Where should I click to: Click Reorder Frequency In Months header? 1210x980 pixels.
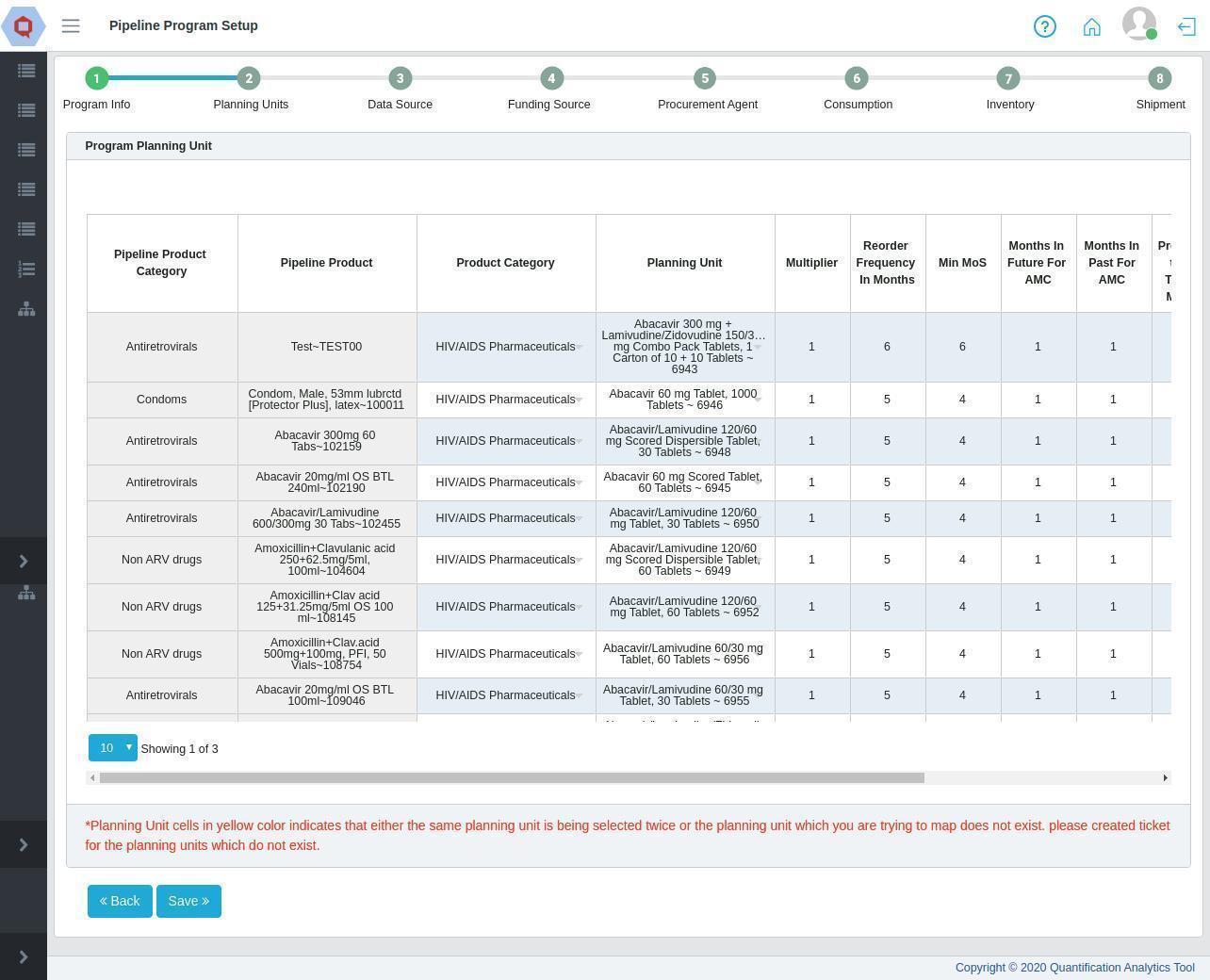click(x=888, y=263)
